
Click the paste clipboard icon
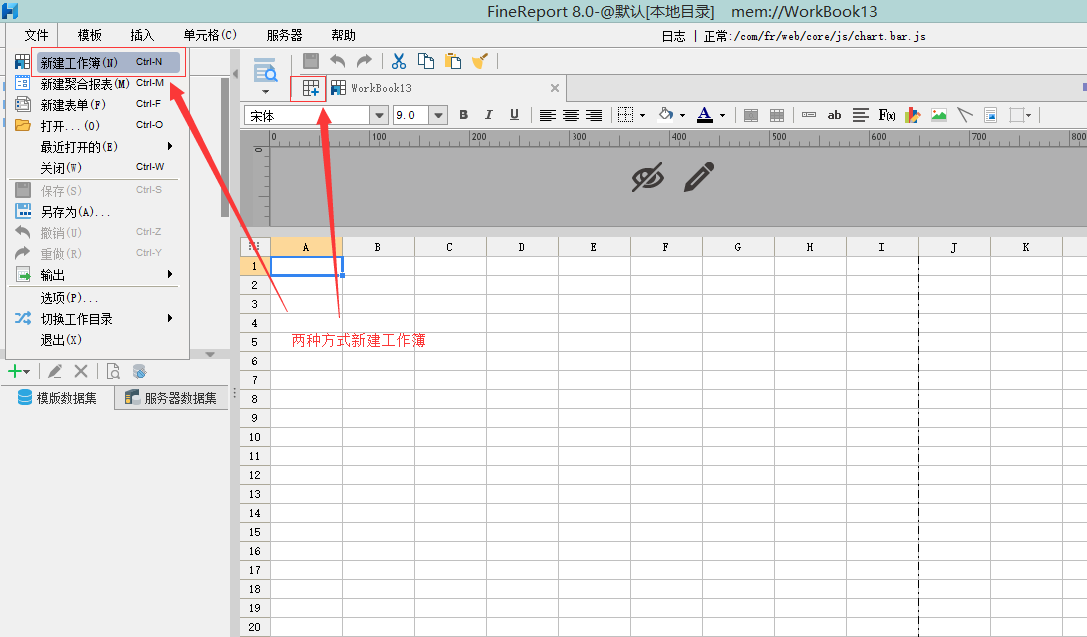[x=453, y=61]
